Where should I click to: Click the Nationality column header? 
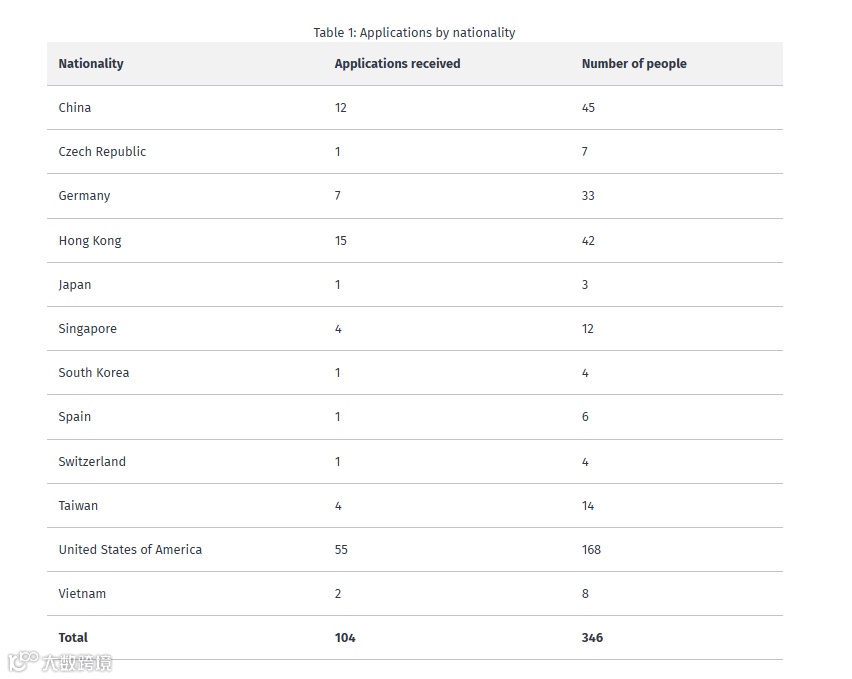(91, 64)
